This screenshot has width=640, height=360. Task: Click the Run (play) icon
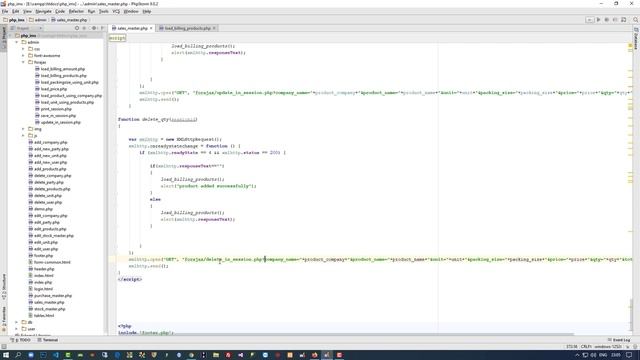point(598,20)
